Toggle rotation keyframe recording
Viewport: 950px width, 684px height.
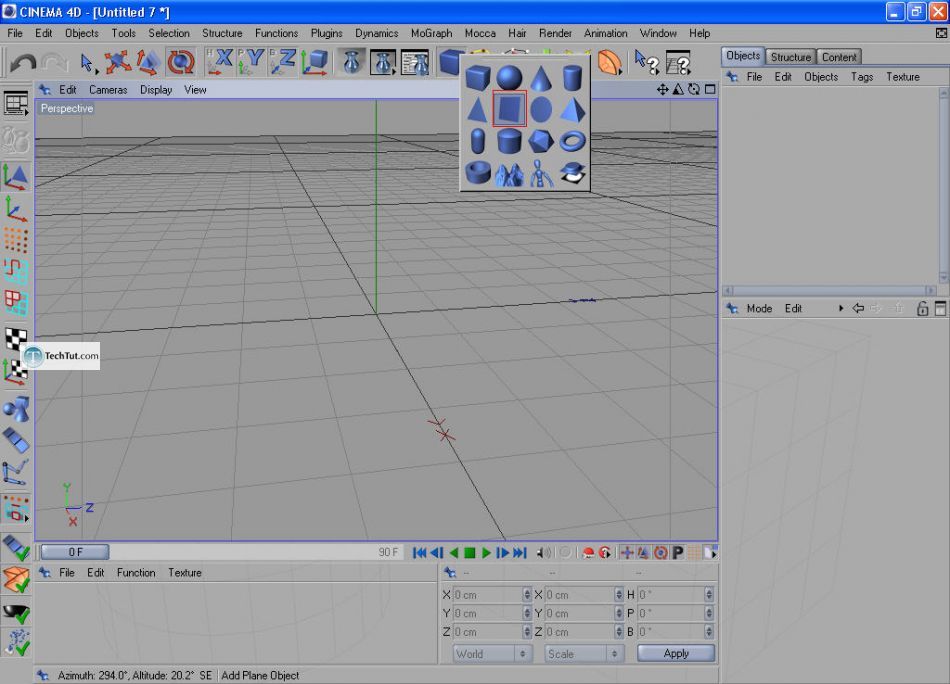[x=660, y=553]
